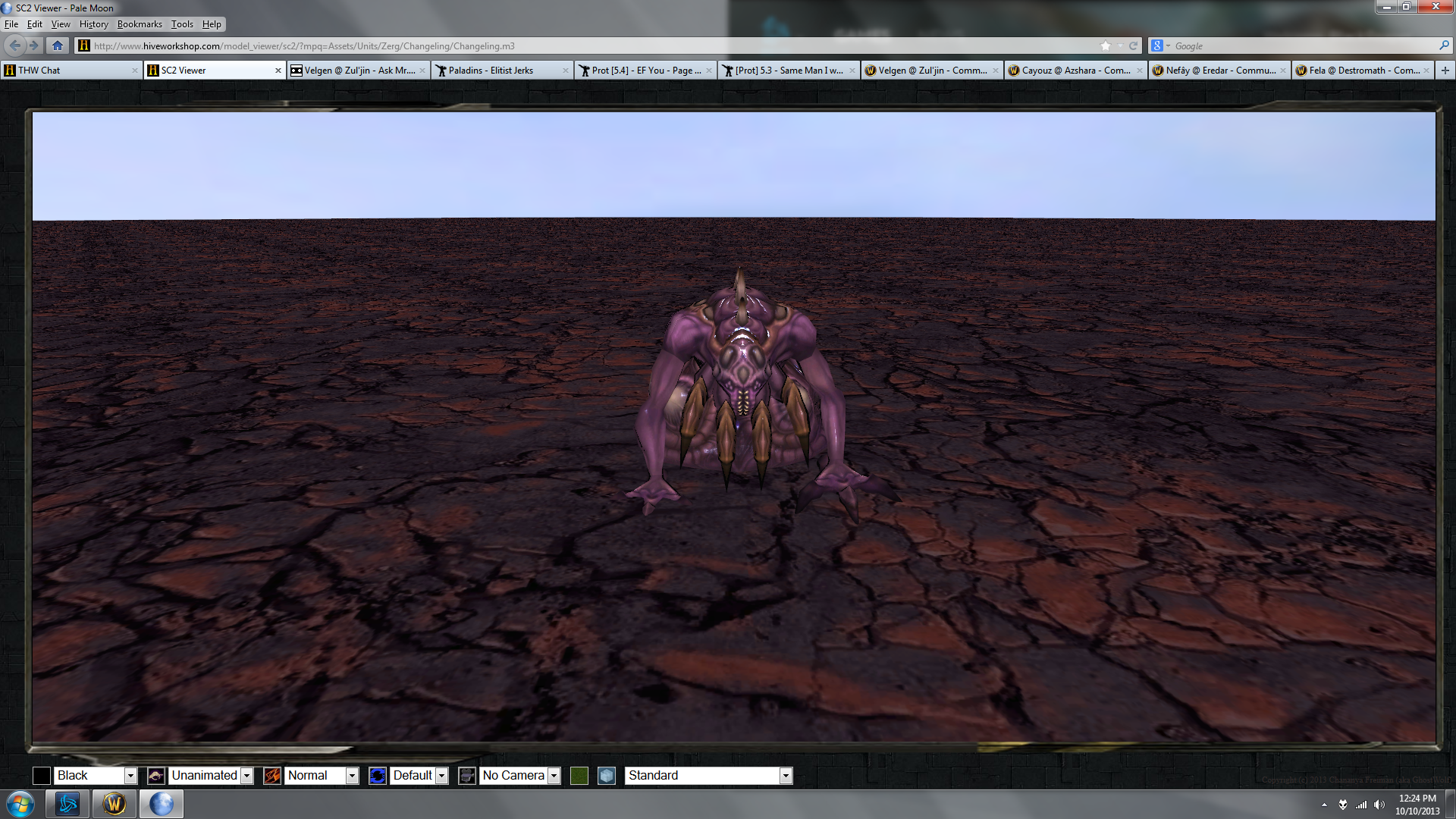Open World of Warcraft from the taskbar
The width and height of the screenshot is (1456, 819).
click(115, 804)
